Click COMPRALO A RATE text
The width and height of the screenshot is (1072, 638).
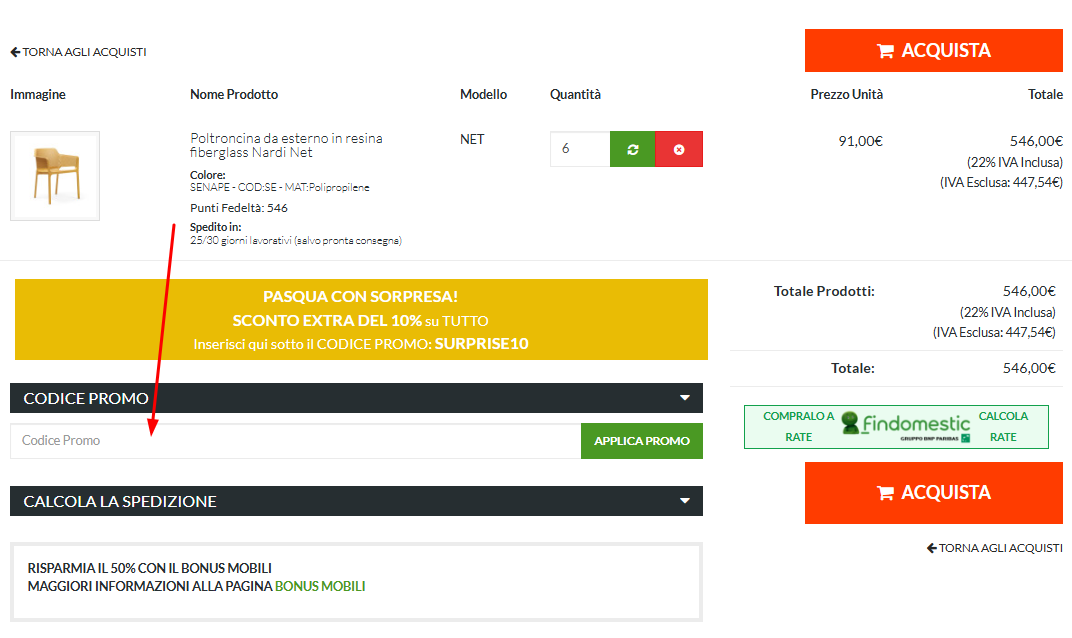[x=798, y=426]
